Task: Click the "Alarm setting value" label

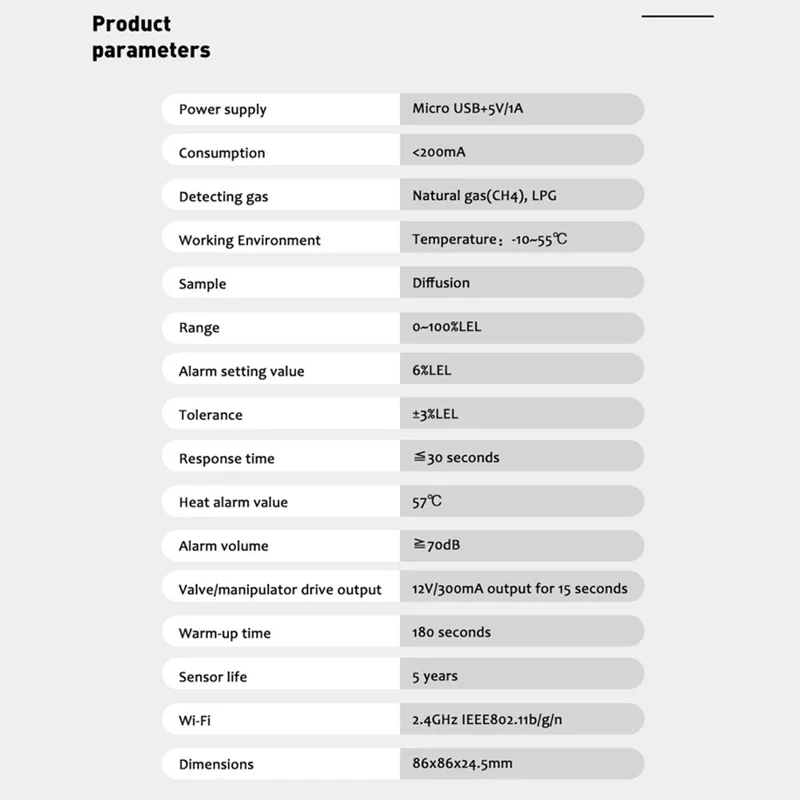Action: pos(241,371)
